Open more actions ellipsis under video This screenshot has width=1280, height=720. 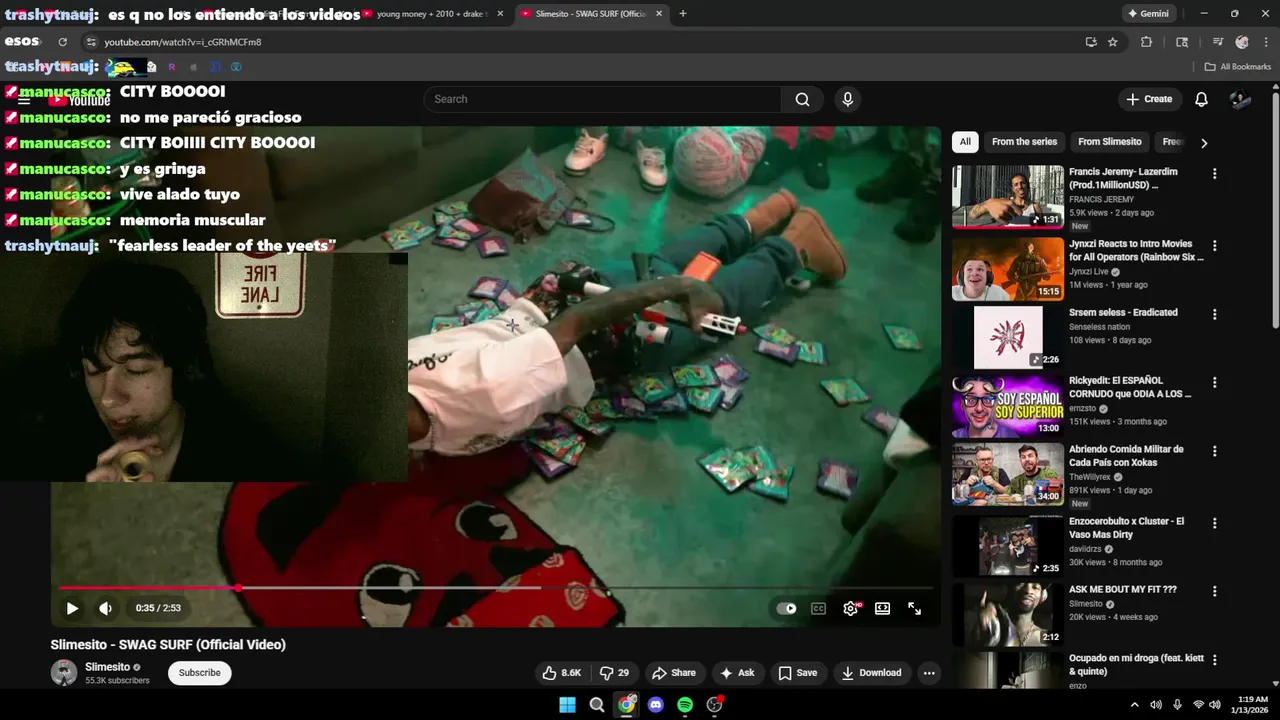(929, 673)
